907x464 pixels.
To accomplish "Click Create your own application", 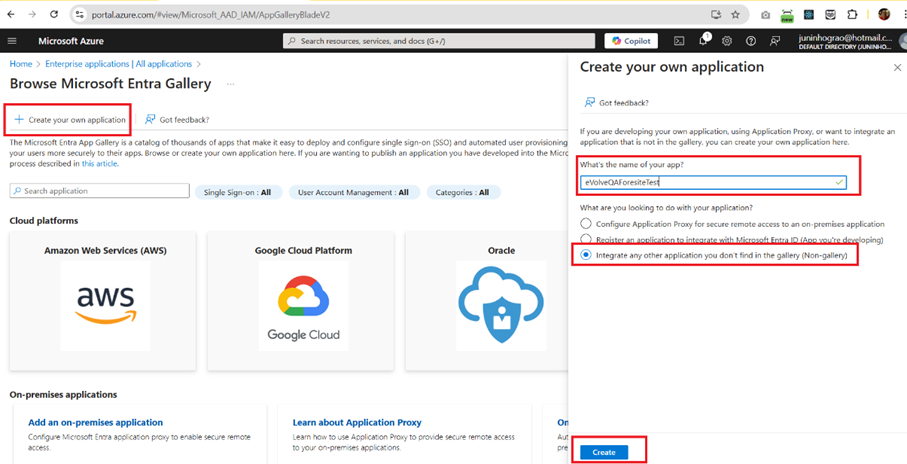I will click(x=69, y=120).
